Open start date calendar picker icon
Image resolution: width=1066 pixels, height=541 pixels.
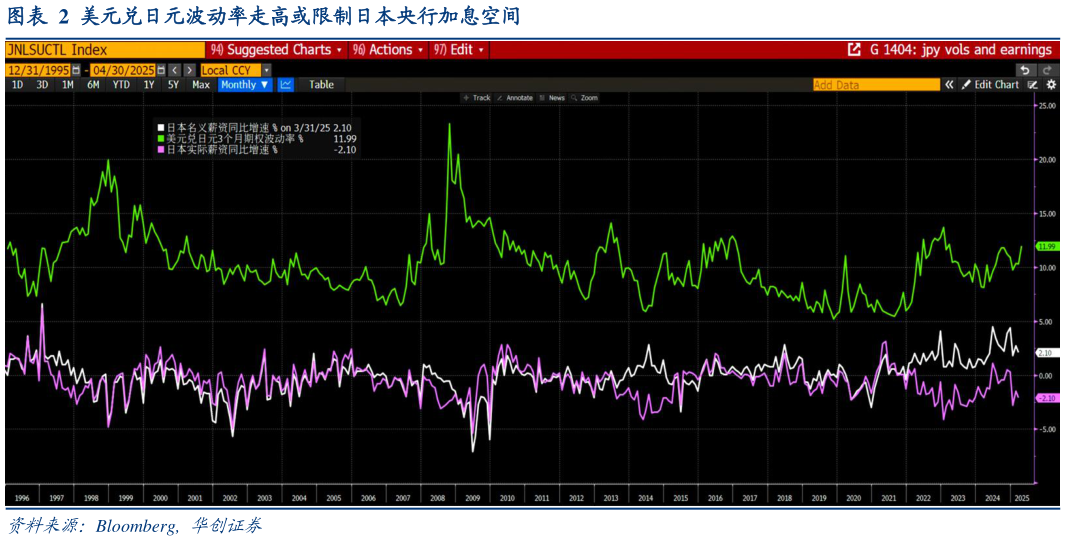[x=76, y=70]
